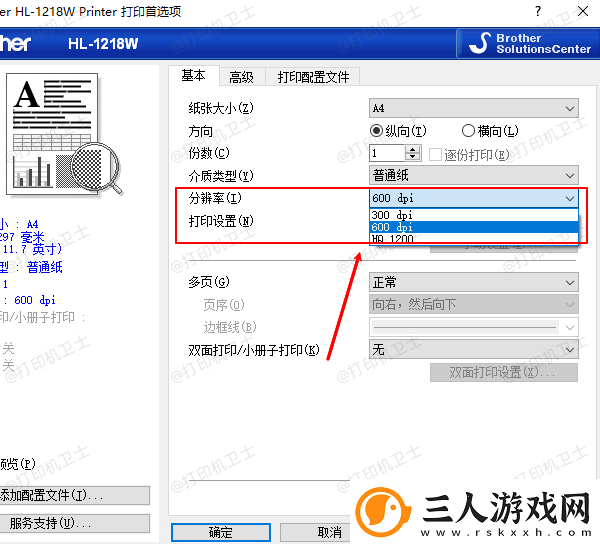Switch to the 基本 tab
Screen dimensions: 600x544
click(x=194, y=76)
